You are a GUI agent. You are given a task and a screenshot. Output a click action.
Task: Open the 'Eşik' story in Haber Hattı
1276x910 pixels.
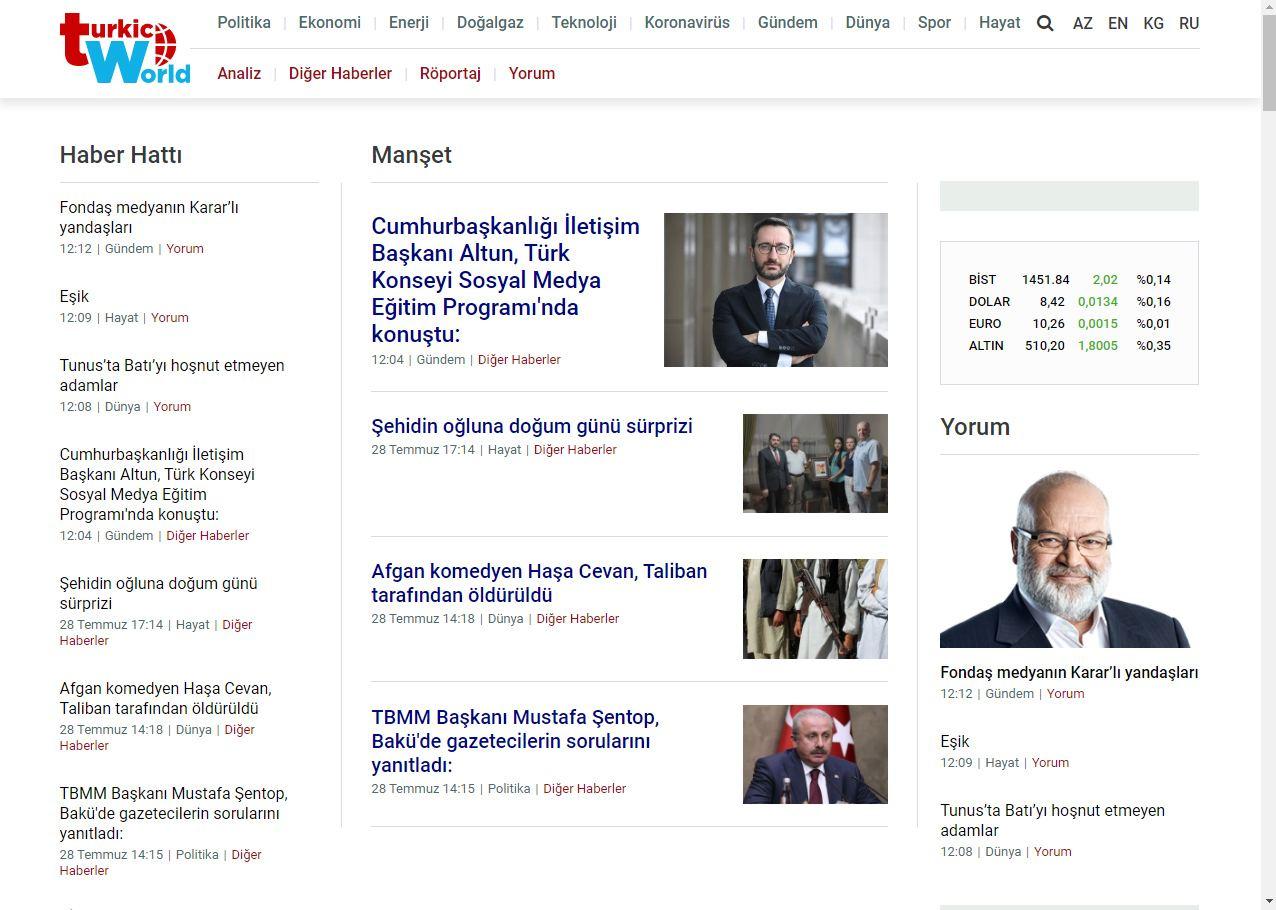[x=74, y=296]
